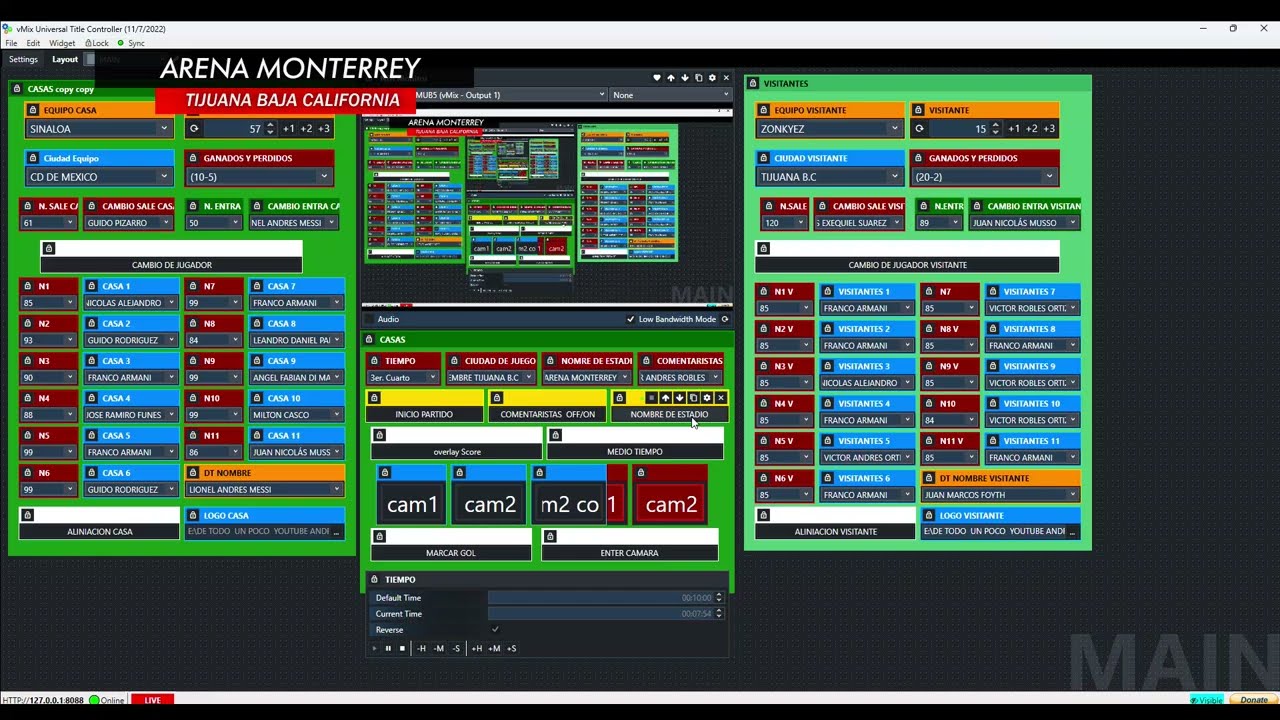Click the COMENTARISTAS OFF/ON button

(x=547, y=414)
